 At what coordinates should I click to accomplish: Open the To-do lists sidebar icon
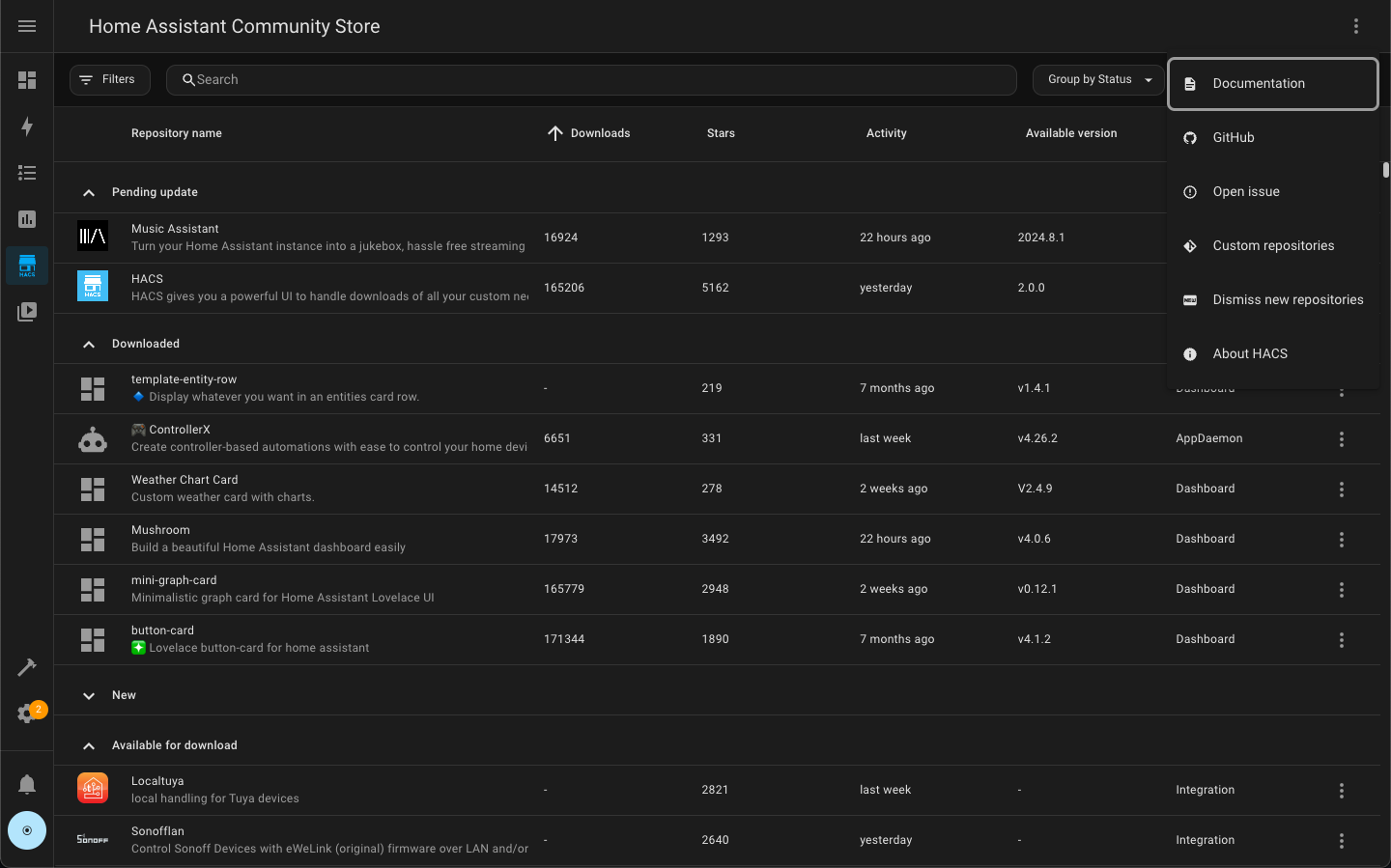26,172
